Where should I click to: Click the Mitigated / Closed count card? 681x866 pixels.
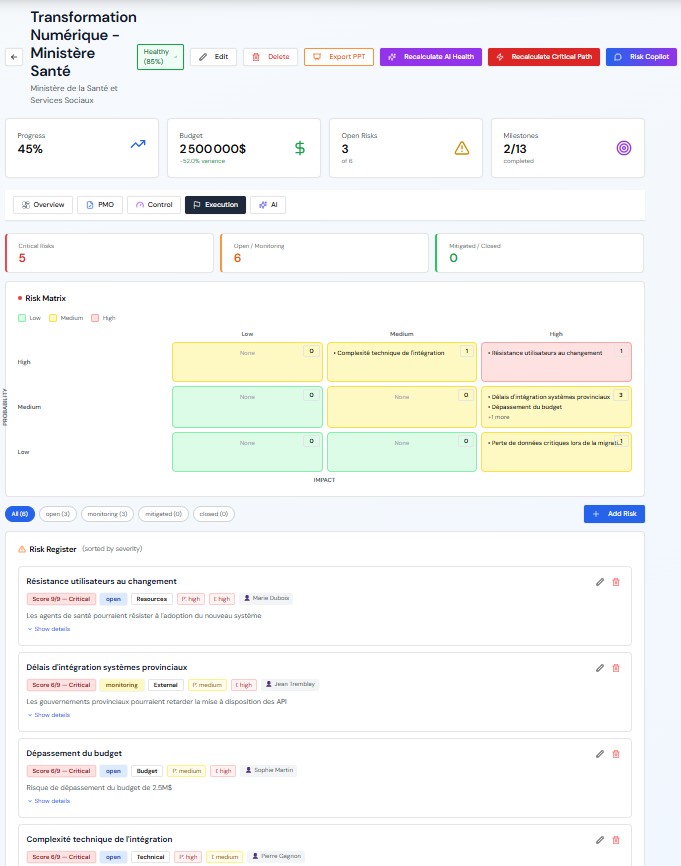540,253
